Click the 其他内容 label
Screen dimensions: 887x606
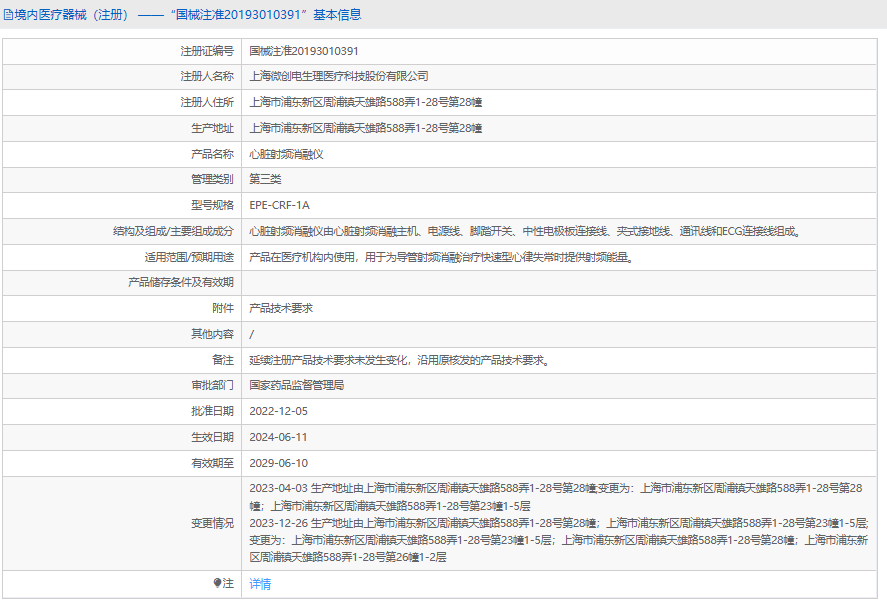(212, 334)
